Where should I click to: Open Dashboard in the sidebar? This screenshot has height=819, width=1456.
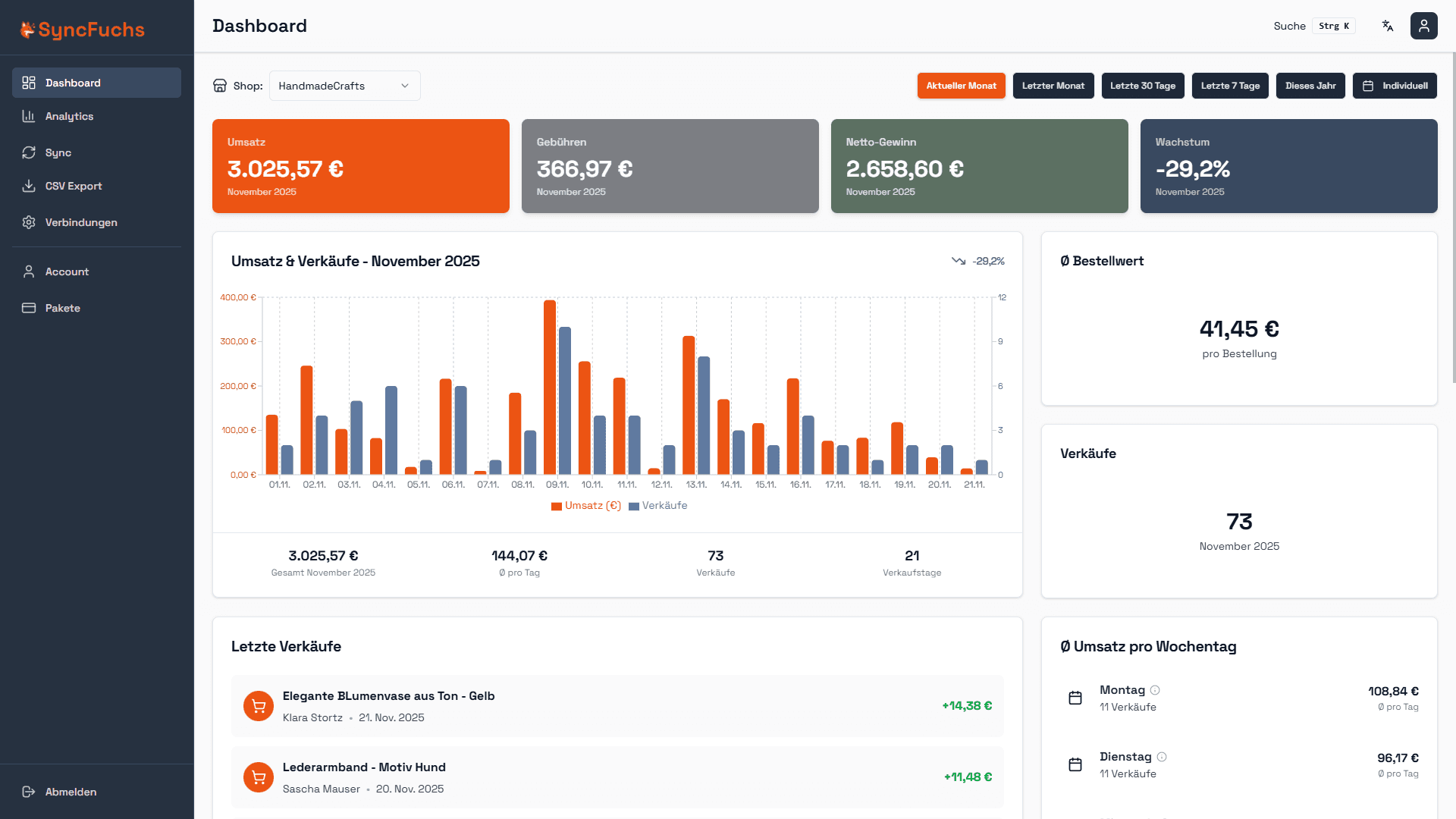coord(96,83)
